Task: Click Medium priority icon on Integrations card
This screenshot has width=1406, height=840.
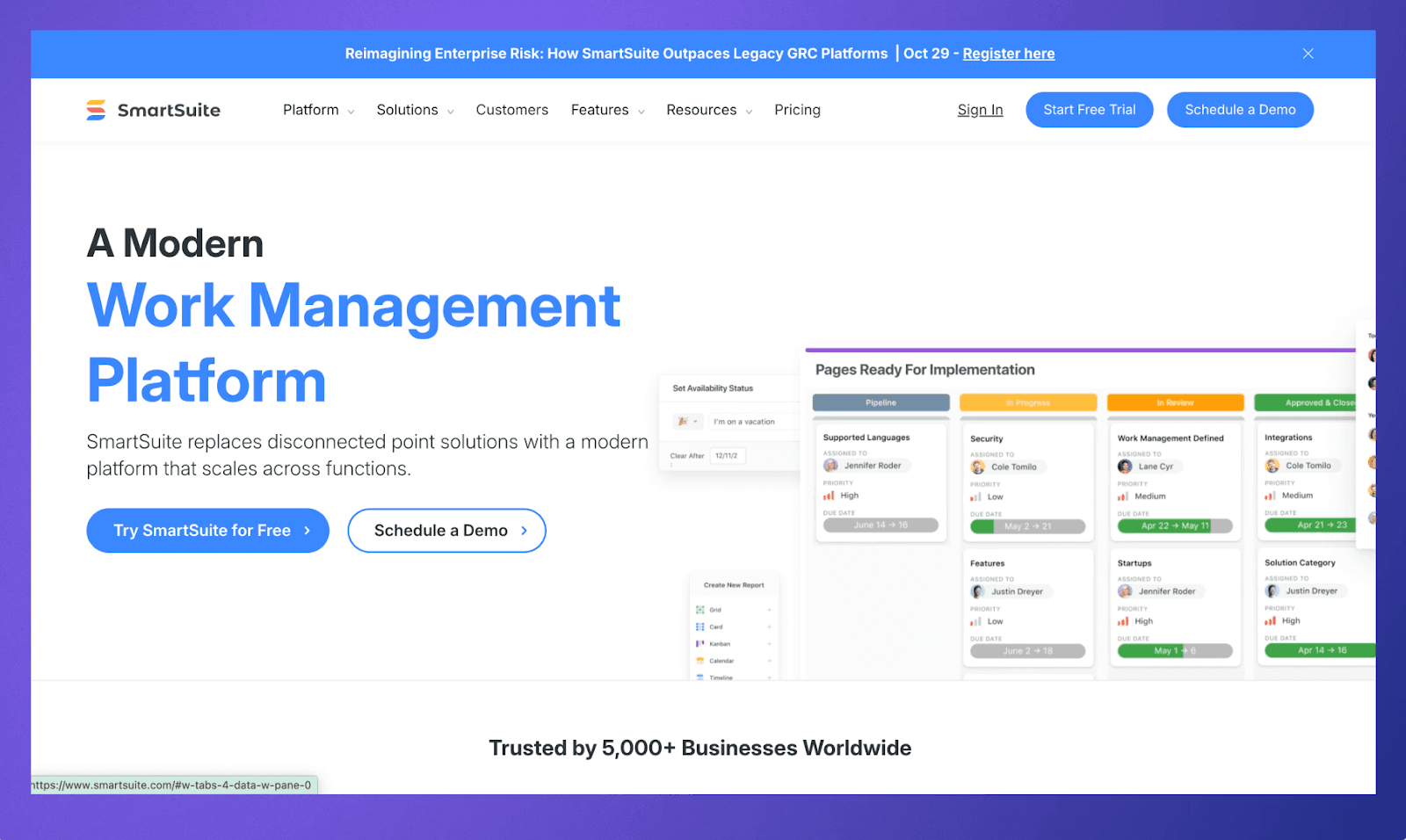Action: coord(1270,496)
